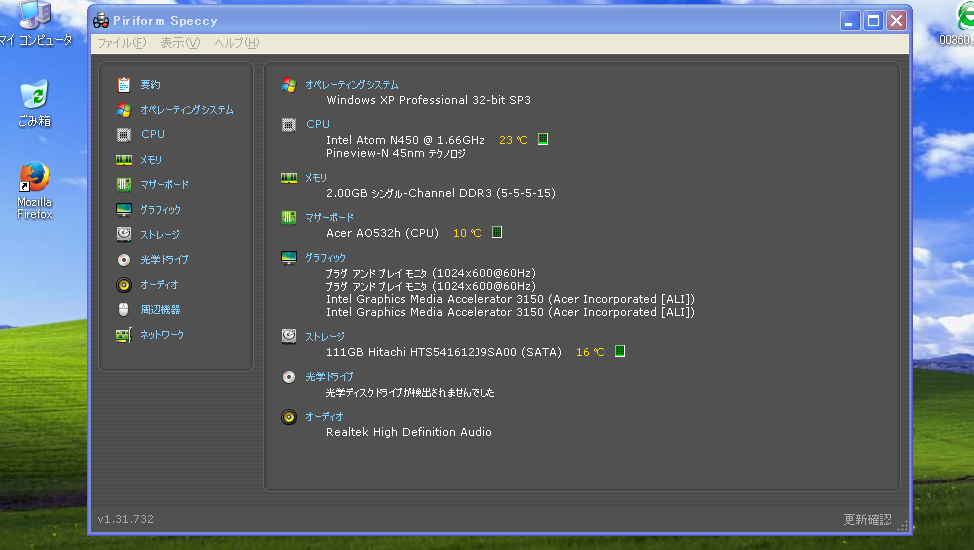This screenshot has height=550, width=974.
Task: Click the 光学ドライブ disc icon in sidebar
Action: 124,260
